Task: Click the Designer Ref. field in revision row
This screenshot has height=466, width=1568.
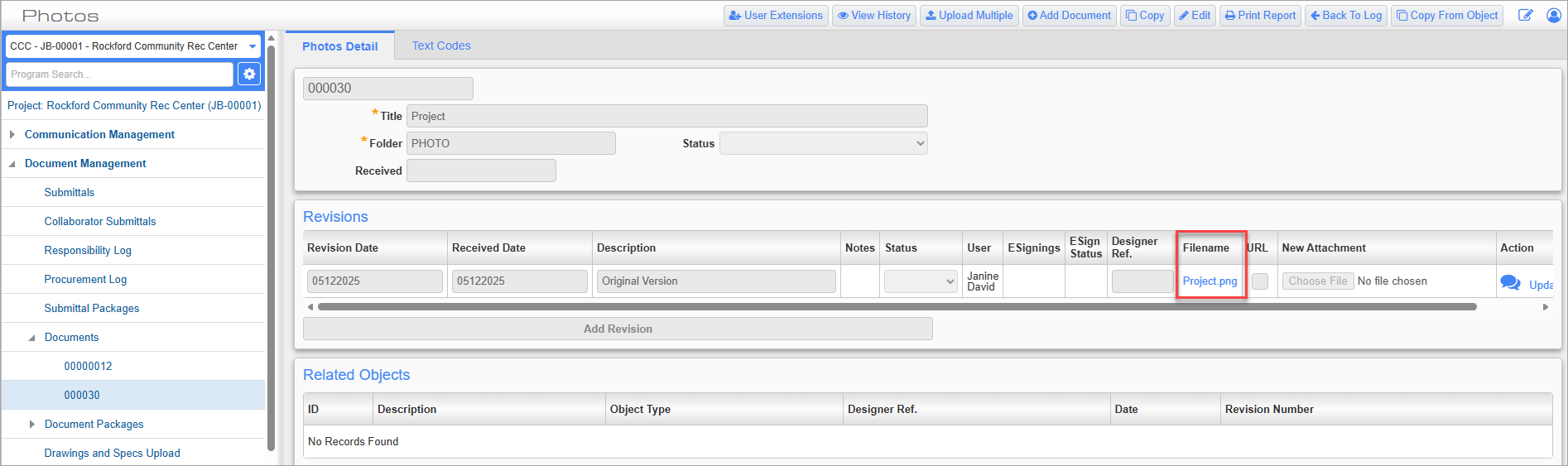Action: (x=1142, y=281)
